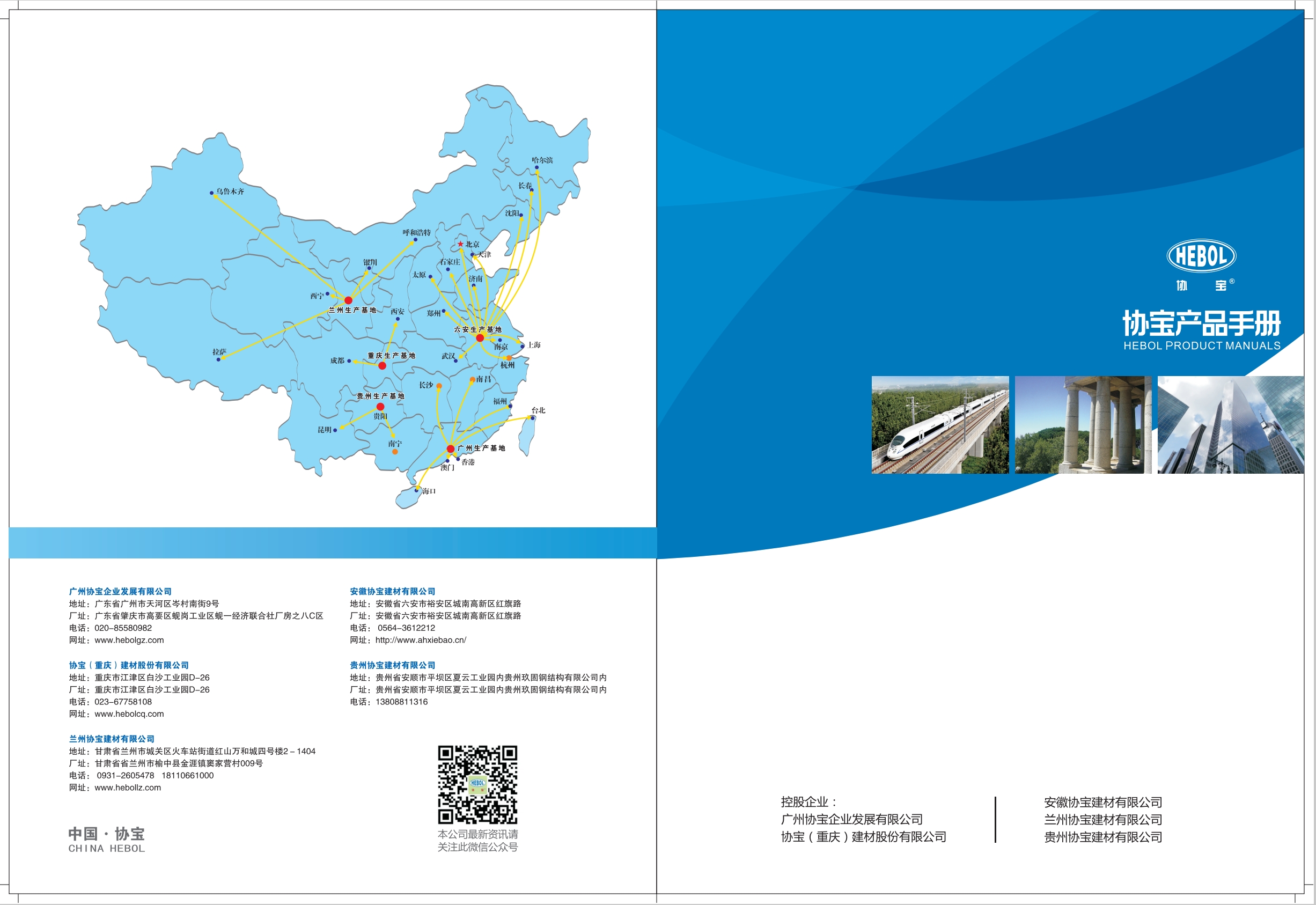The image size is (1316, 905).
Task: Click the red dot of 贵州生产基地
Action: (380, 407)
